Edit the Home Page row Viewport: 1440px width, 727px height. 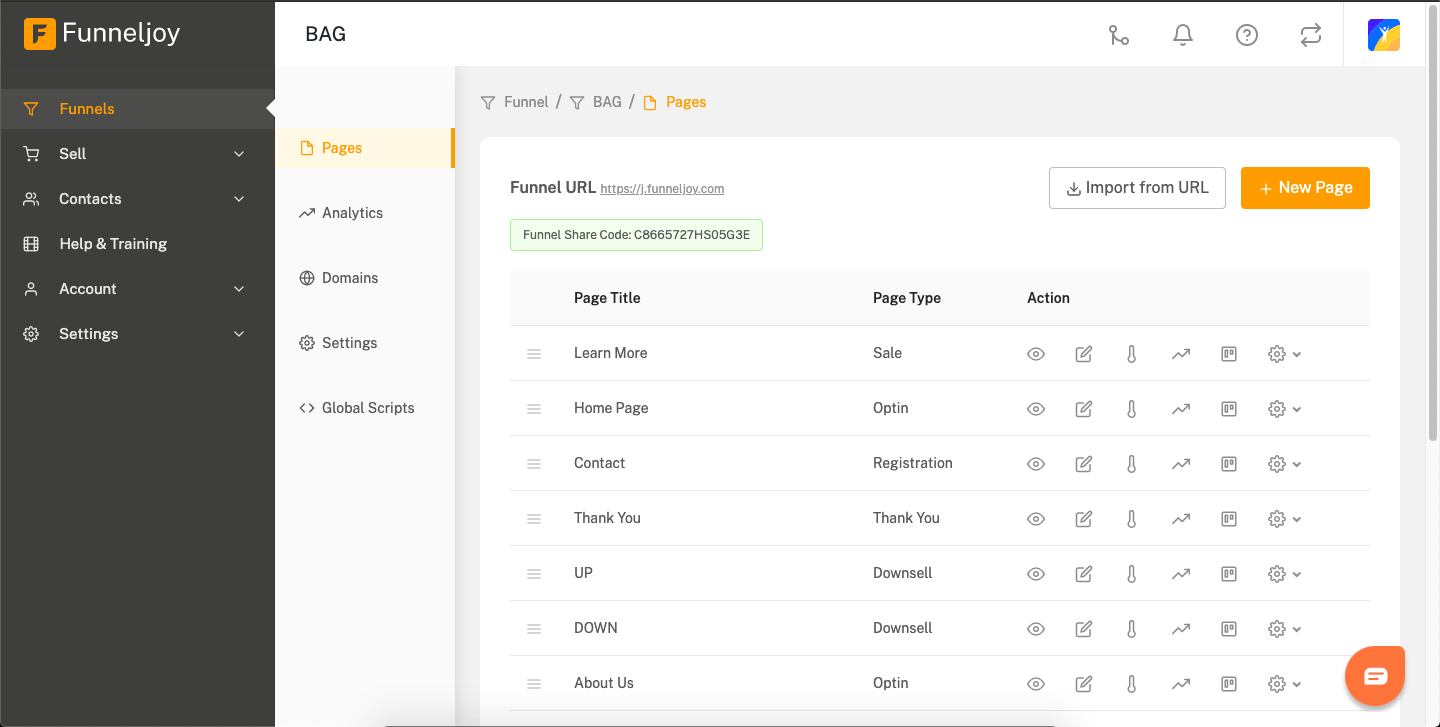(x=1084, y=409)
